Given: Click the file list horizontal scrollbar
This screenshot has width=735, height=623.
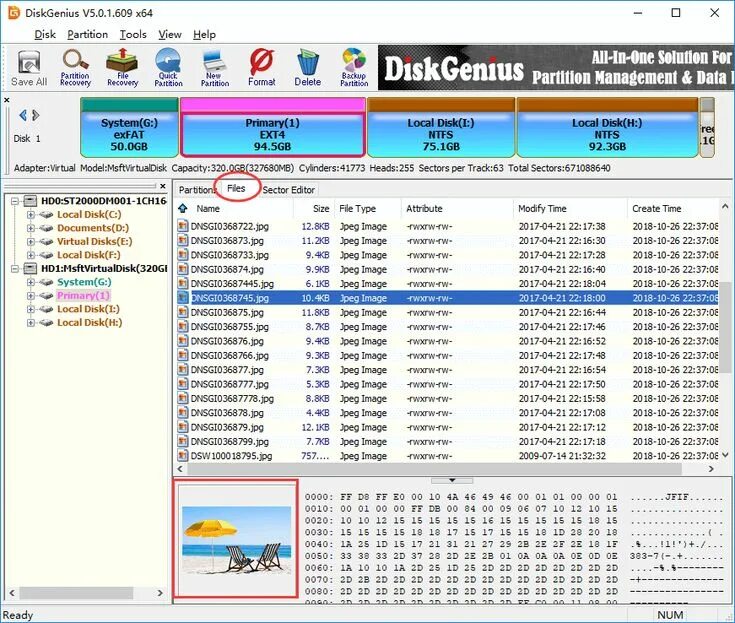Looking at the screenshot, I should (x=434, y=469).
